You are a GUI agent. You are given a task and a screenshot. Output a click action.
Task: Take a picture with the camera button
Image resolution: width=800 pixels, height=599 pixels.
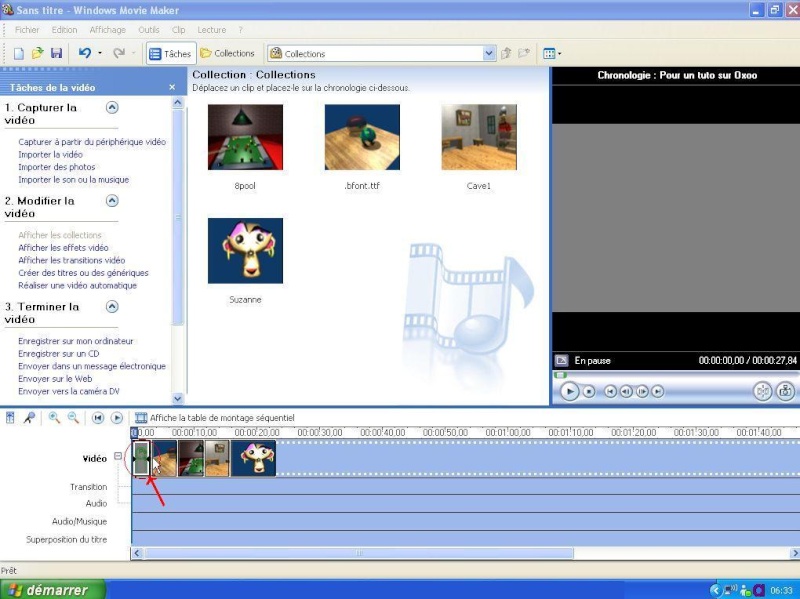[x=785, y=391]
